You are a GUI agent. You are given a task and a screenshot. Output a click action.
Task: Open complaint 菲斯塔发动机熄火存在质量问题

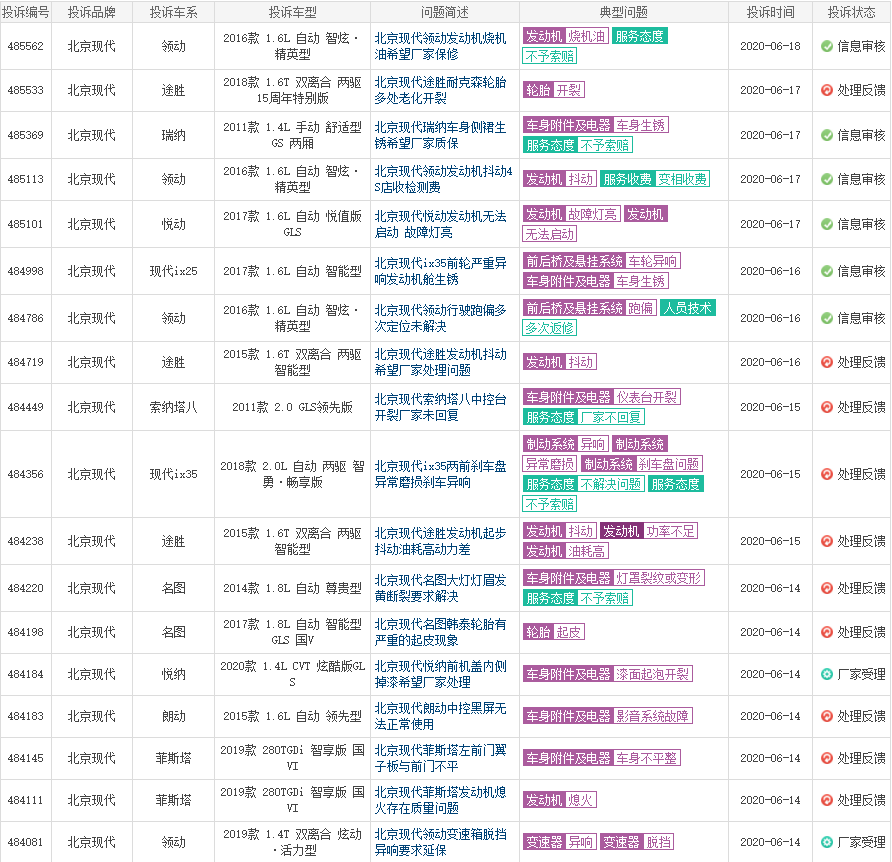coord(440,801)
